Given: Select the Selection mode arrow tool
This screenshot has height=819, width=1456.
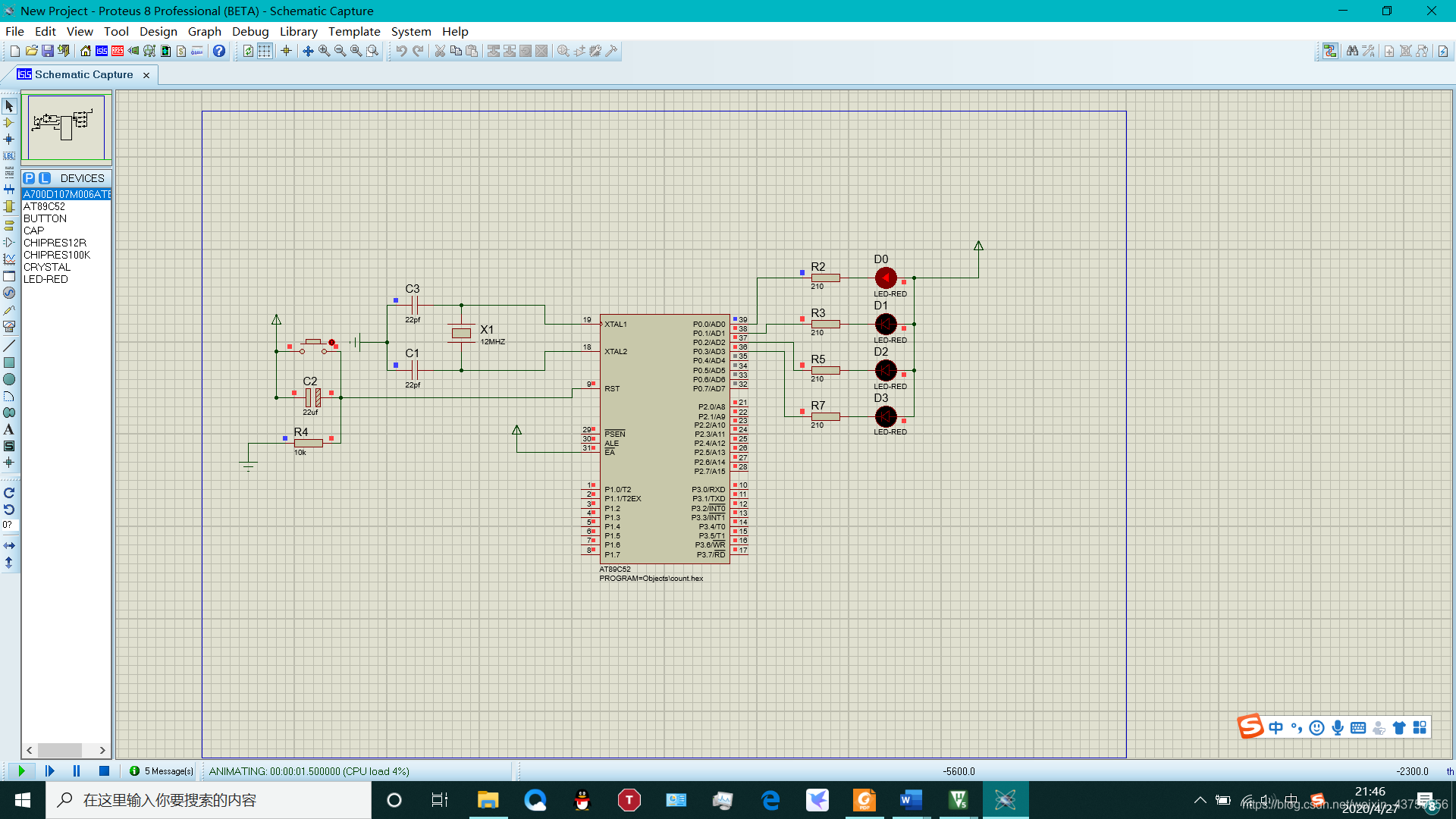Looking at the screenshot, I should (x=9, y=106).
